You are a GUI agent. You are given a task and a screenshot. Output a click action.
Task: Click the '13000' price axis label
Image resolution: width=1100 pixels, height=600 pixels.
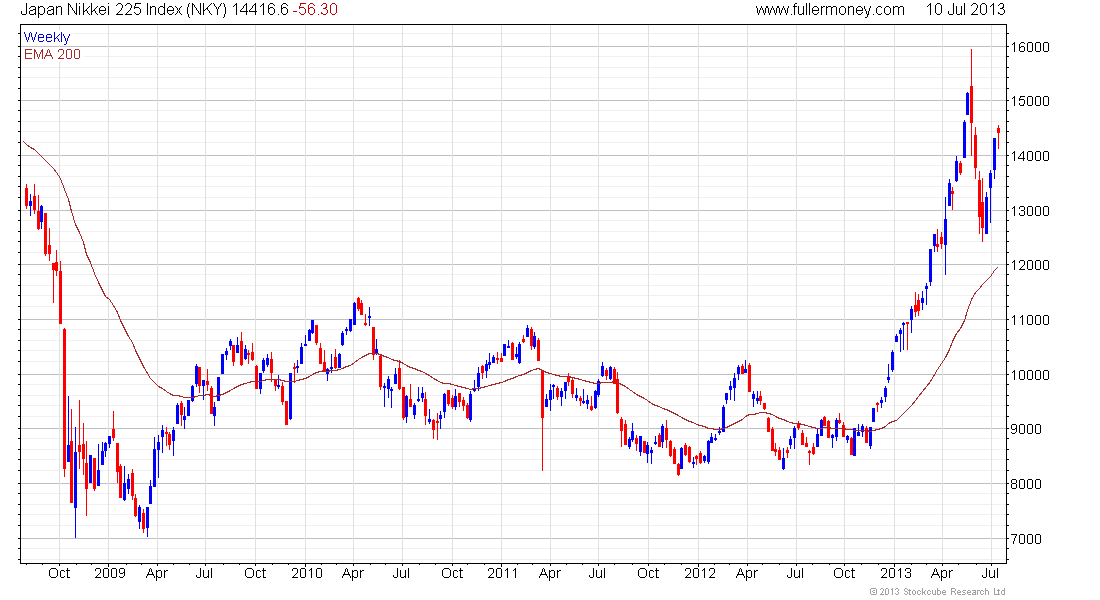(x=1030, y=211)
